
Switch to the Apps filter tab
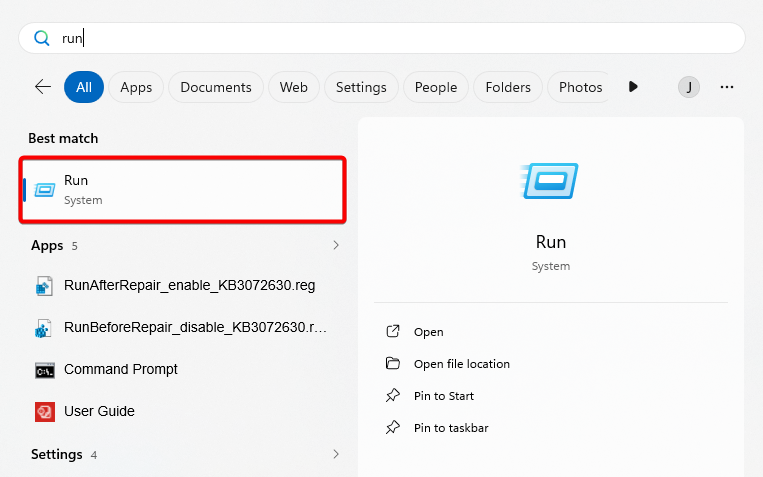pyautogui.click(x=136, y=87)
